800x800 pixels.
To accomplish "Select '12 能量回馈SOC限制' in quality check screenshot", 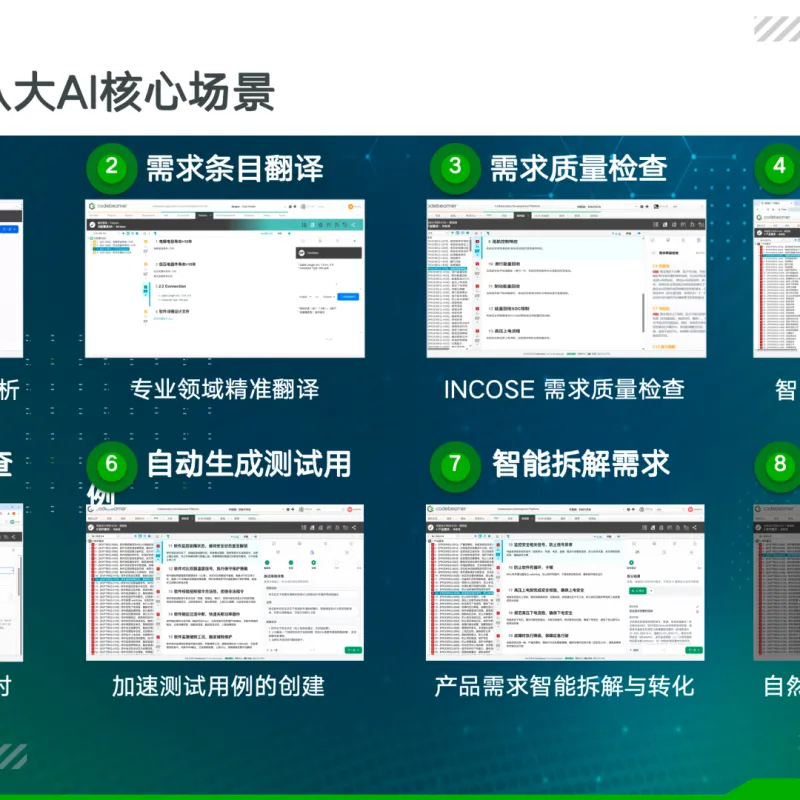I will click(x=508, y=309).
